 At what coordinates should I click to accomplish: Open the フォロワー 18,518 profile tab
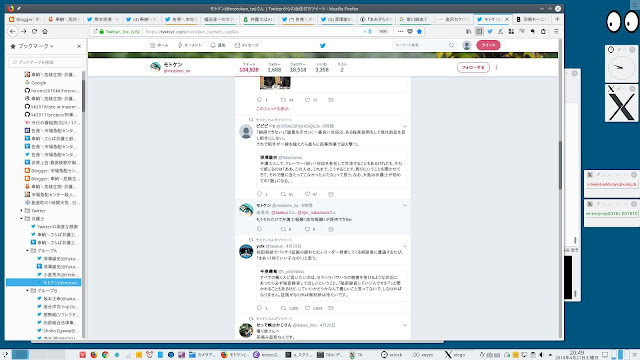pyautogui.click(x=298, y=68)
